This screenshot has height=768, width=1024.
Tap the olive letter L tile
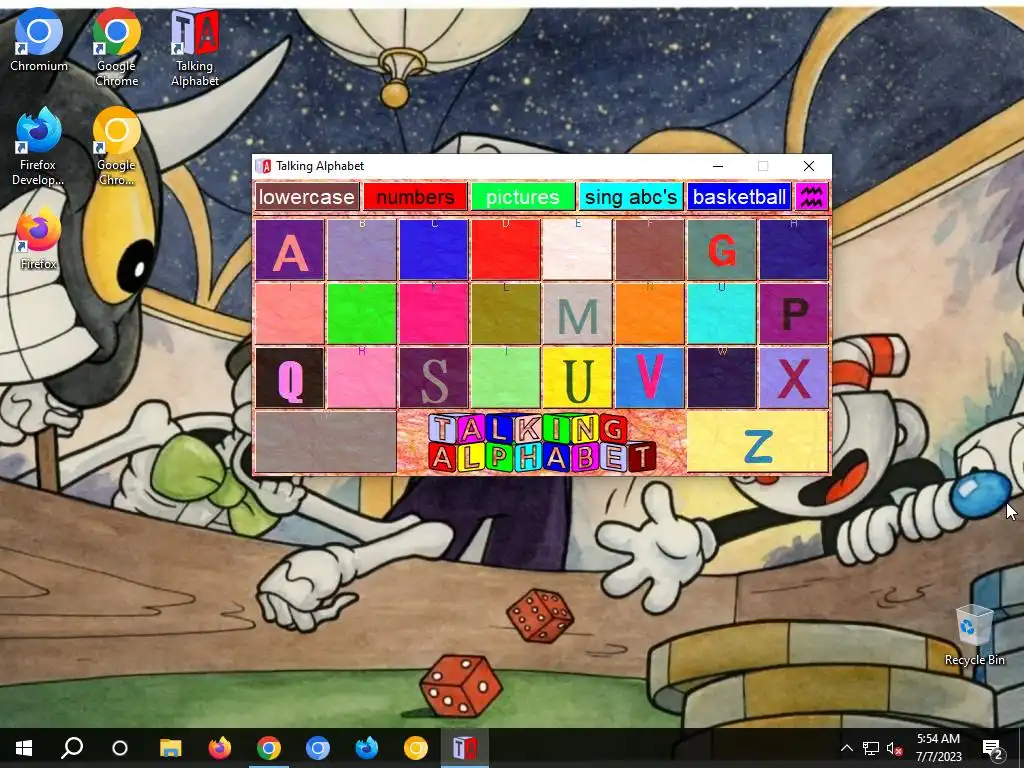505,313
